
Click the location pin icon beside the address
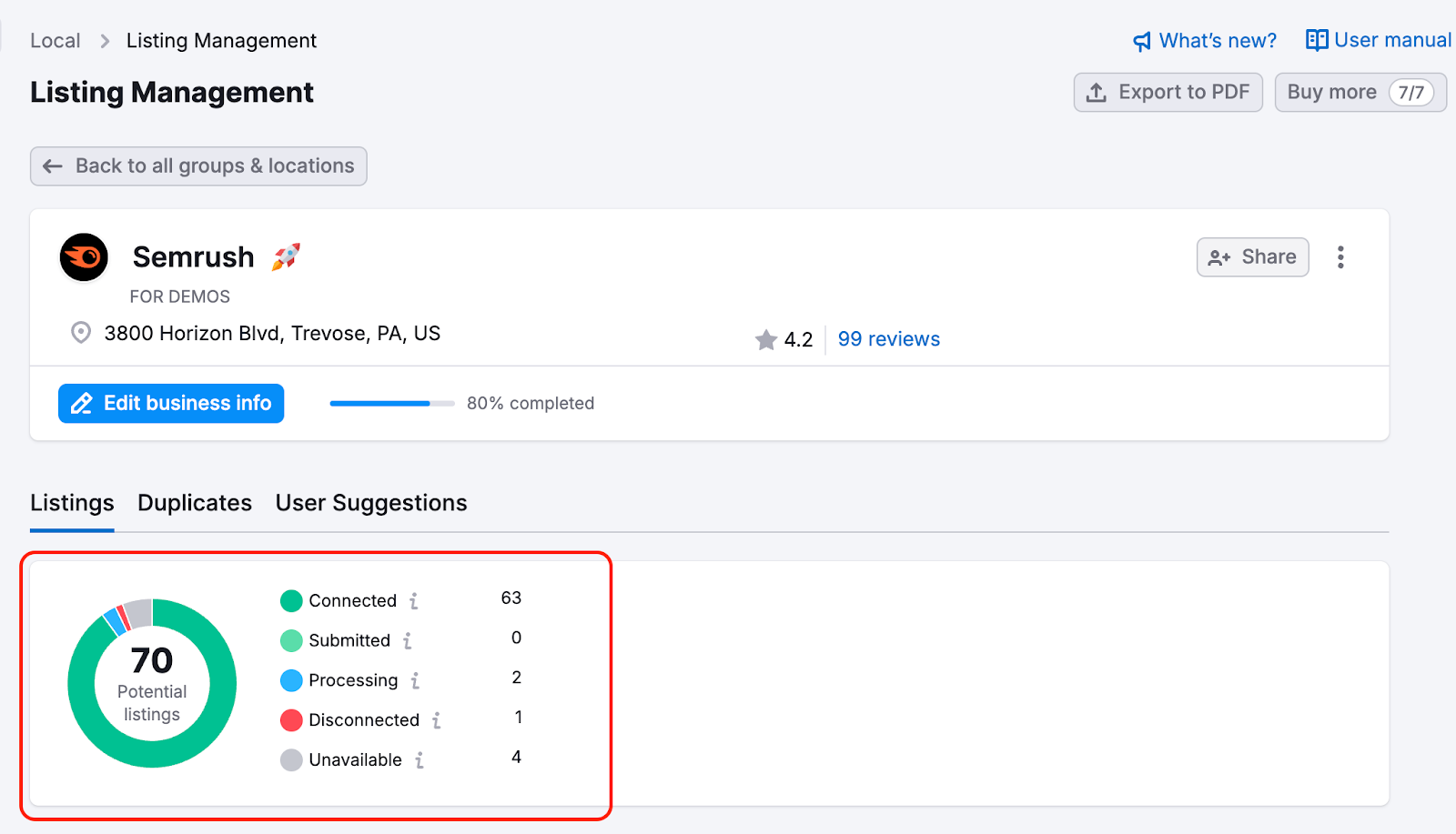[x=80, y=333]
